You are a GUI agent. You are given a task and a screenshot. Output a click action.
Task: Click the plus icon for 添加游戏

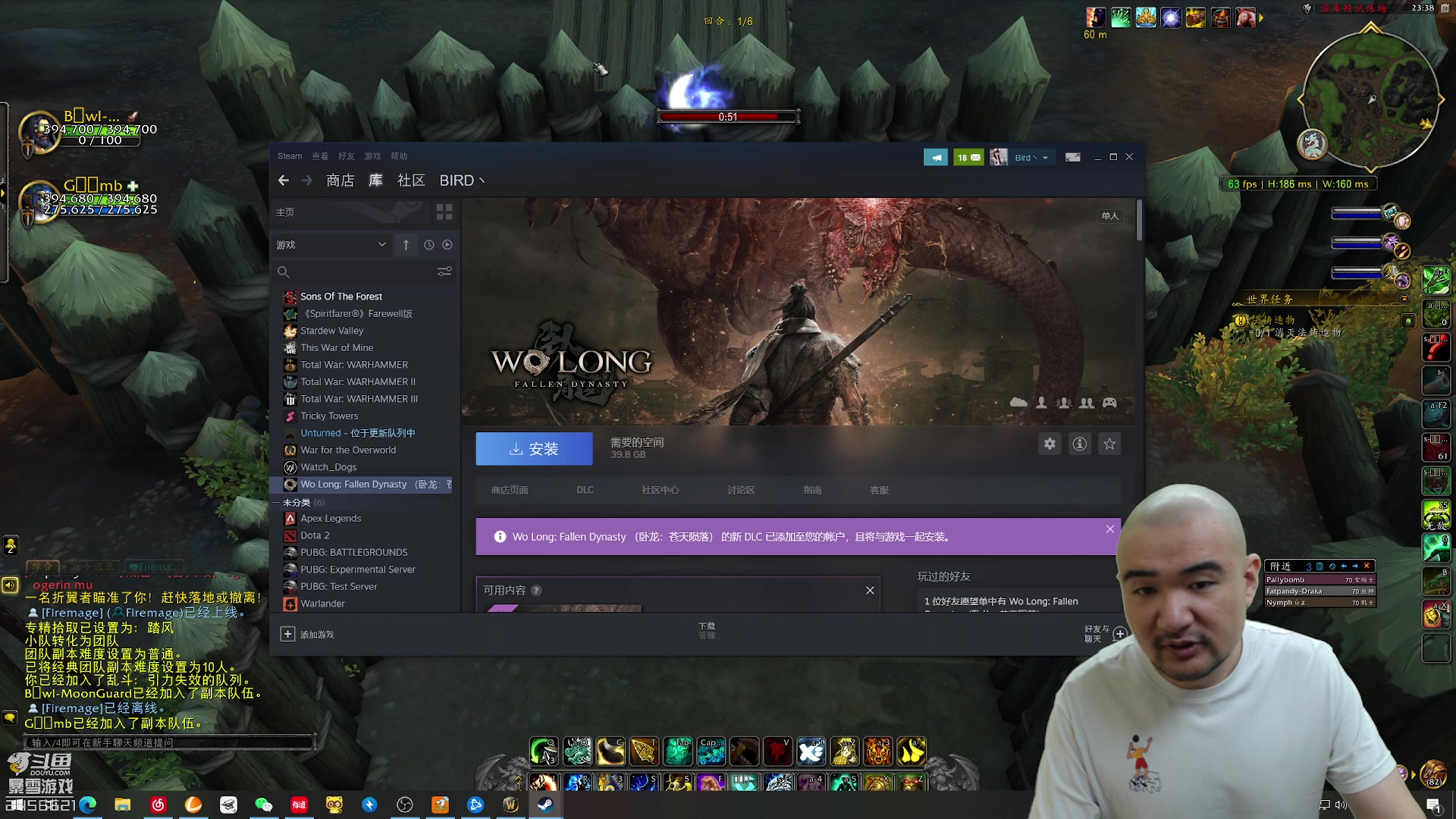point(287,634)
